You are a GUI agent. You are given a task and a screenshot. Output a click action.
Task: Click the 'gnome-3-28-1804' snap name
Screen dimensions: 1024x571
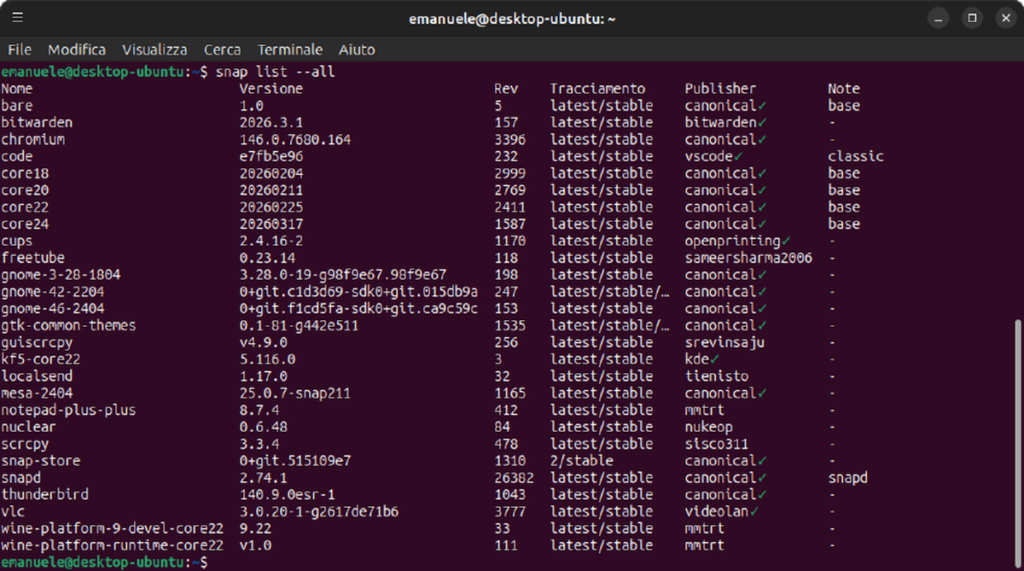[x=61, y=275]
